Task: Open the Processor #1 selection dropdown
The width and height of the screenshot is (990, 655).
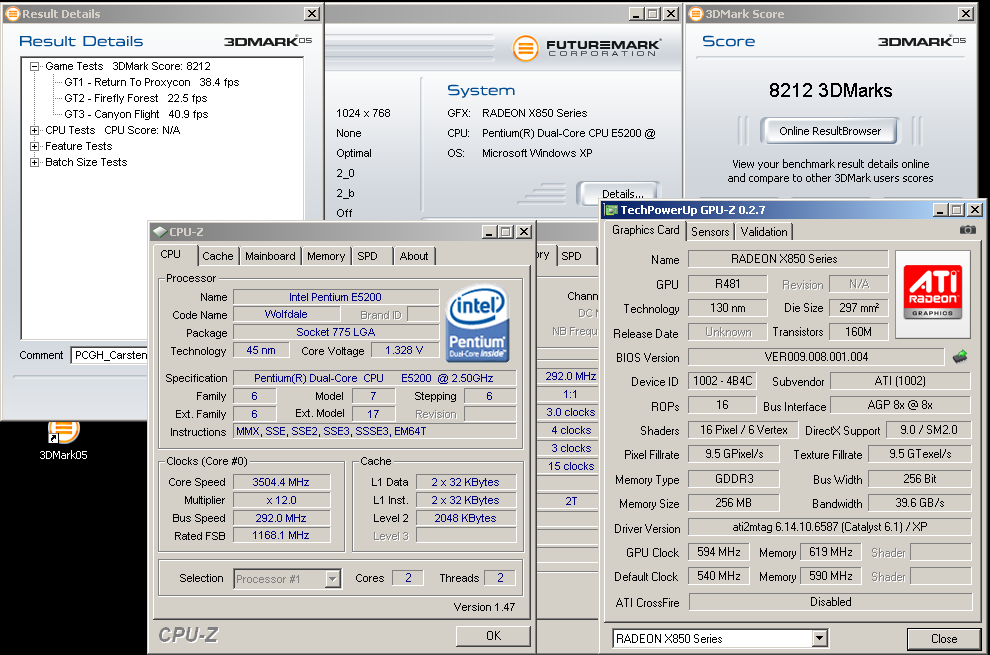Action: coord(332,579)
